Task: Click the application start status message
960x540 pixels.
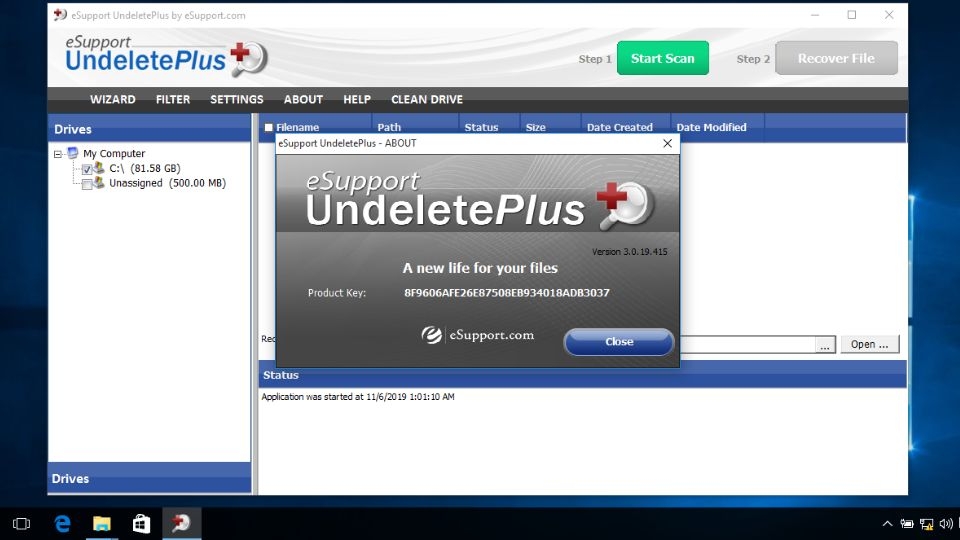Action: pyautogui.click(x=358, y=397)
